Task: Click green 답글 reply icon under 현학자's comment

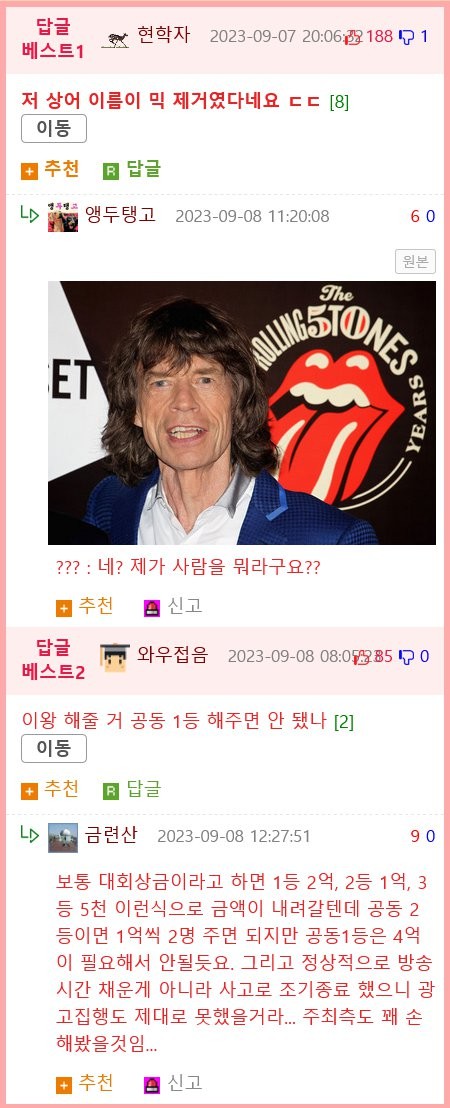Action: pos(111,171)
